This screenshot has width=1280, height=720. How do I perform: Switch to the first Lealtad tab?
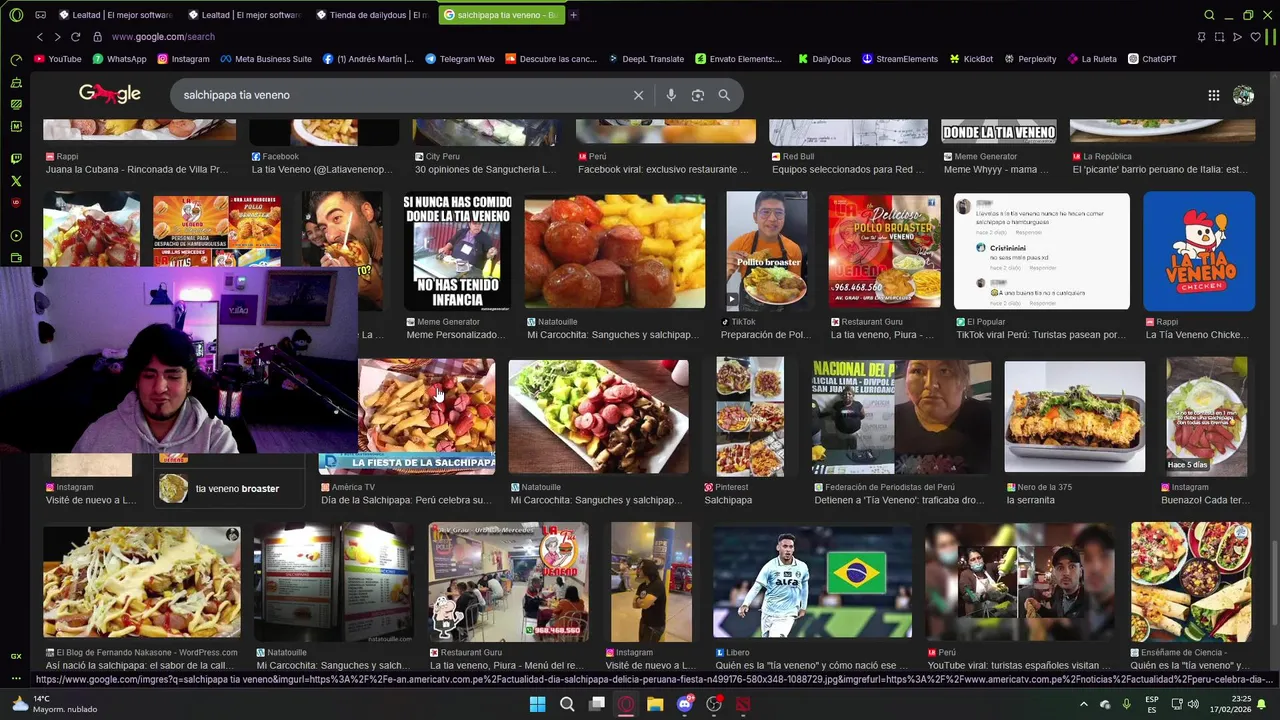[115, 15]
